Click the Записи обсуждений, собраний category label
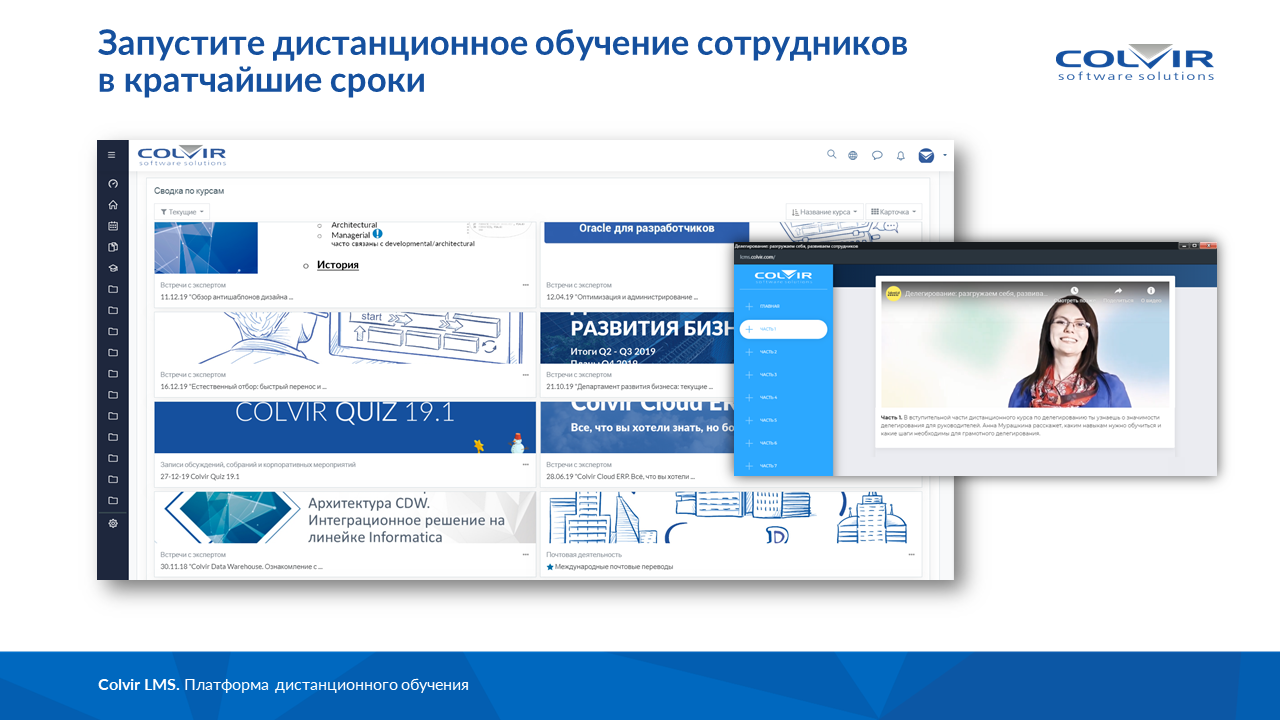Viewport: 1280px width, 720px height. pos(258,464)
